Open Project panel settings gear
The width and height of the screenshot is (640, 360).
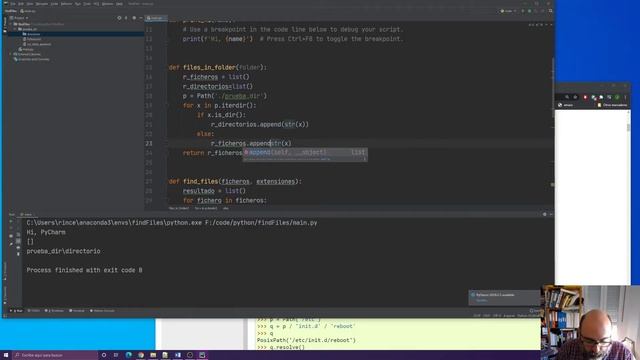click(134, 18)
